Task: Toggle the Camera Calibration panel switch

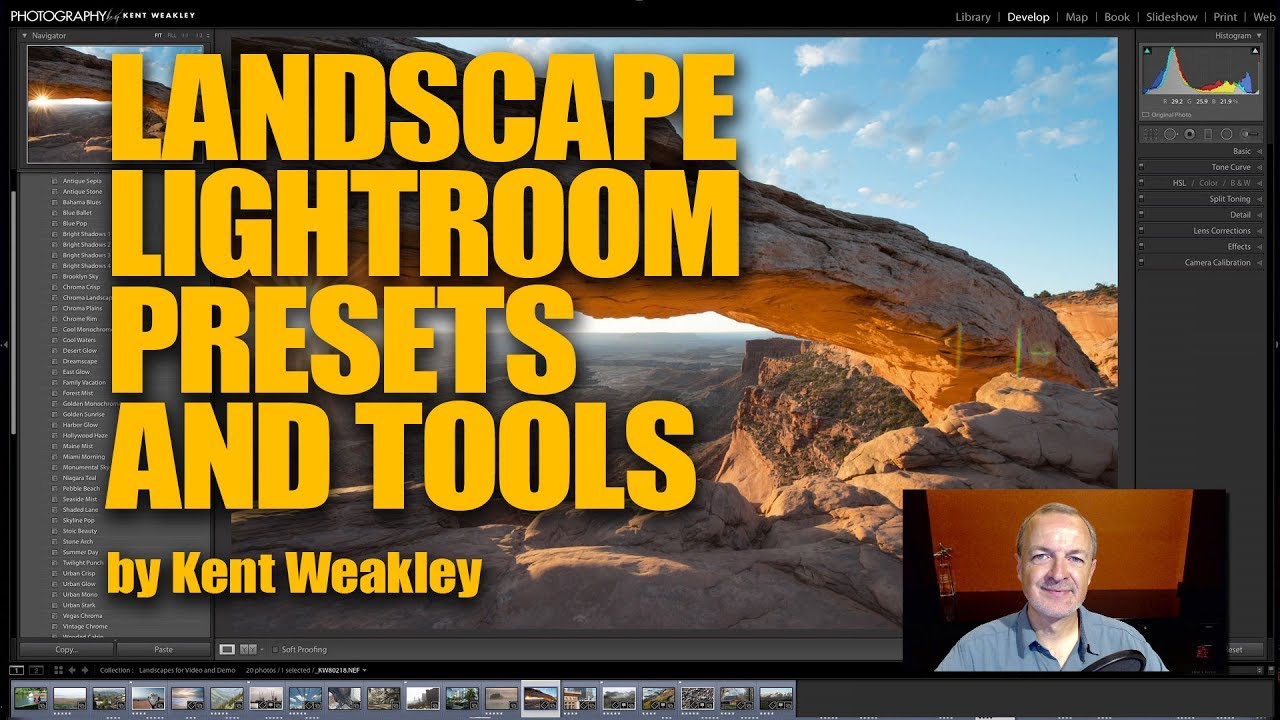Action: coord(1142,262)
